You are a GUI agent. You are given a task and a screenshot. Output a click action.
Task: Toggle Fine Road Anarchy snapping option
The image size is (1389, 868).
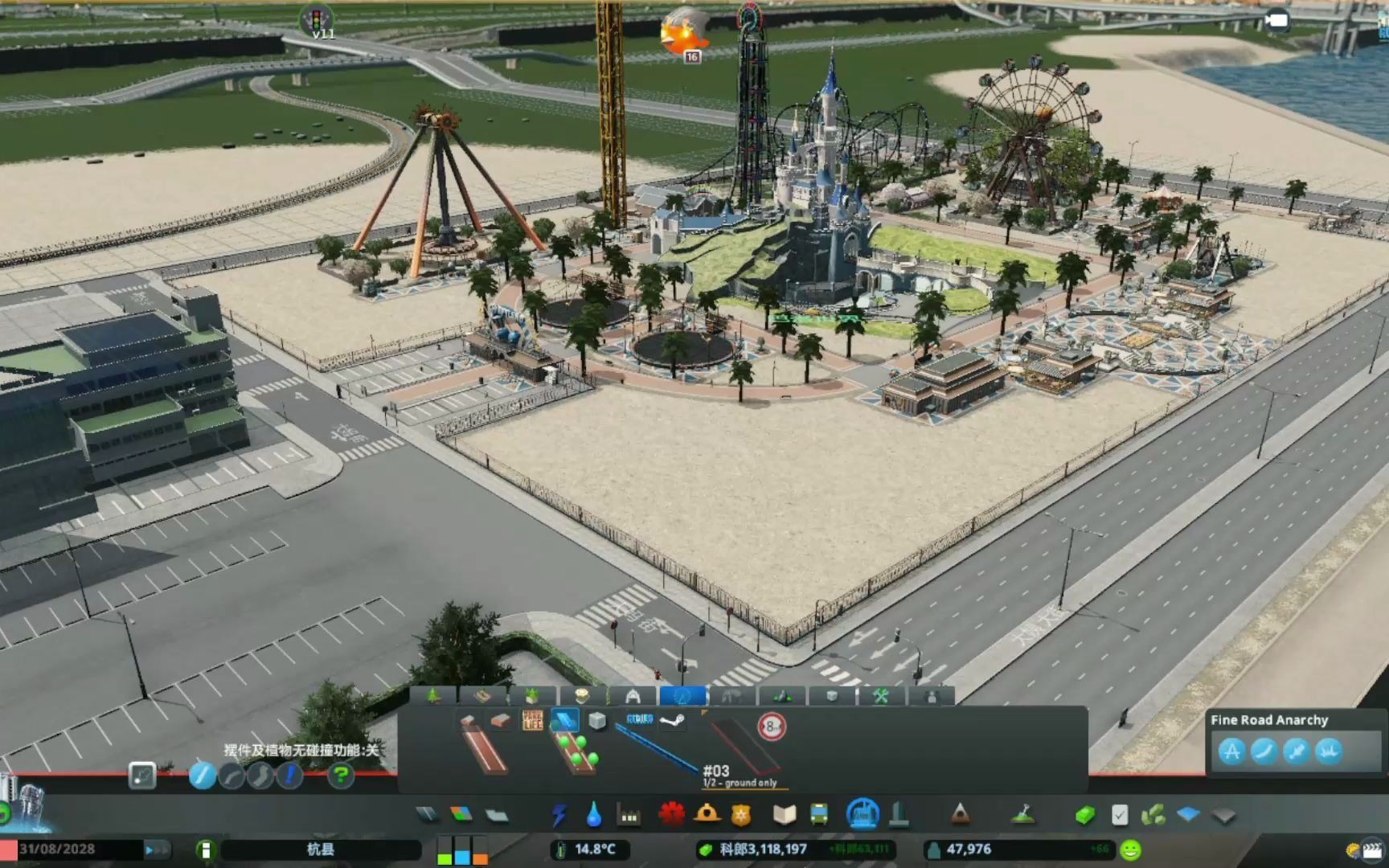point(1296,751)
